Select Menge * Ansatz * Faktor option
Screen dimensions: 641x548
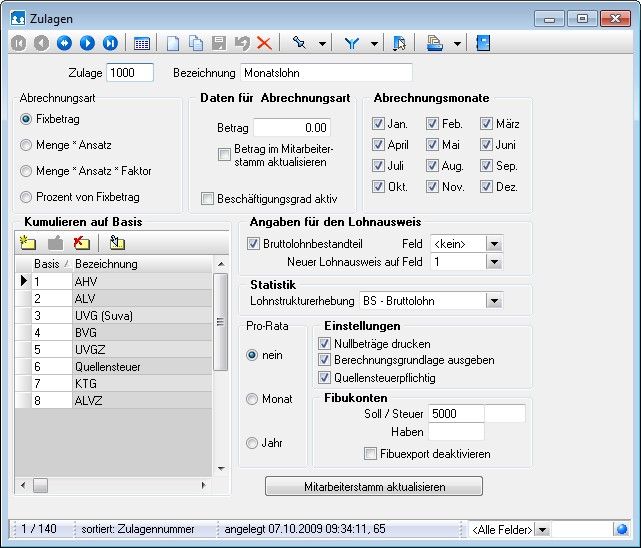click(x=26, y=171)
